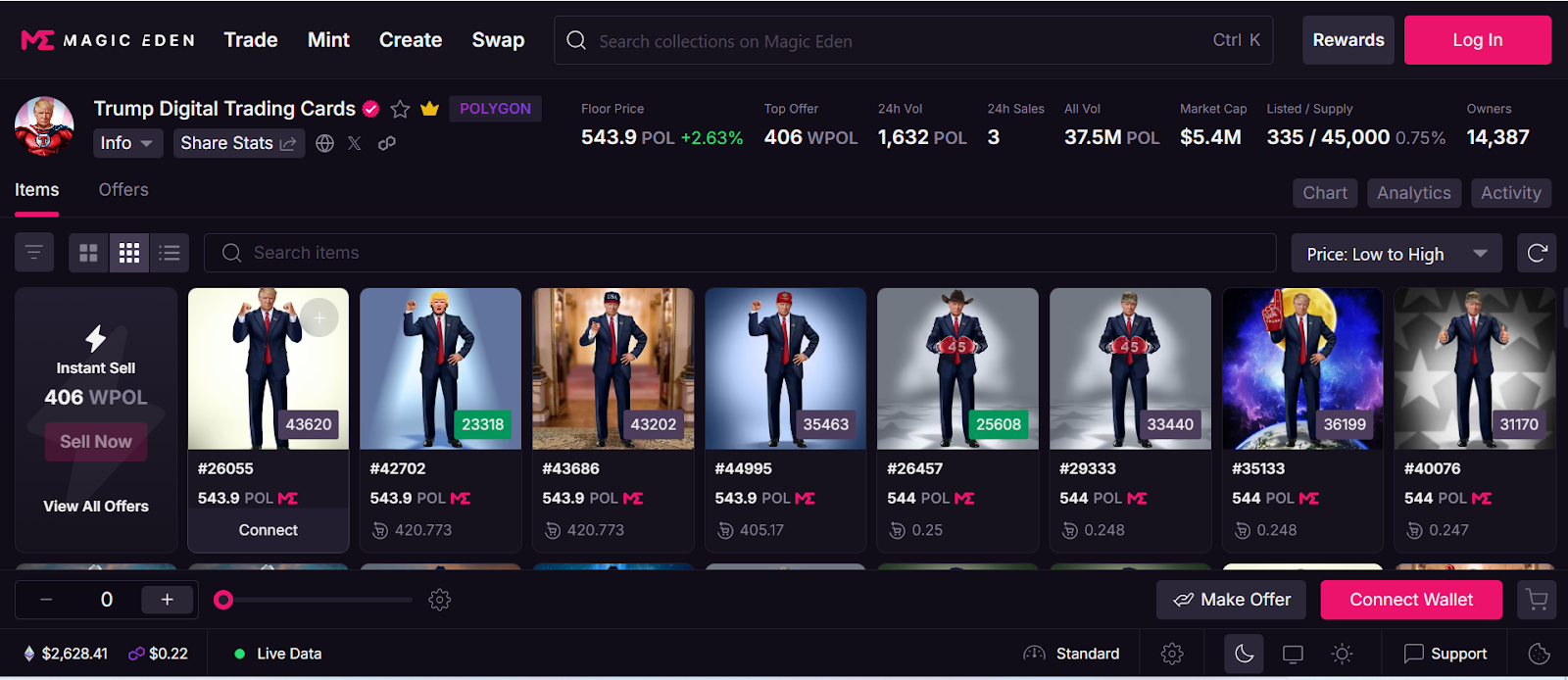The width and height of the screenshot is (1568, 680).
Task: Switch to list view
Action: (x=170, y=253)
